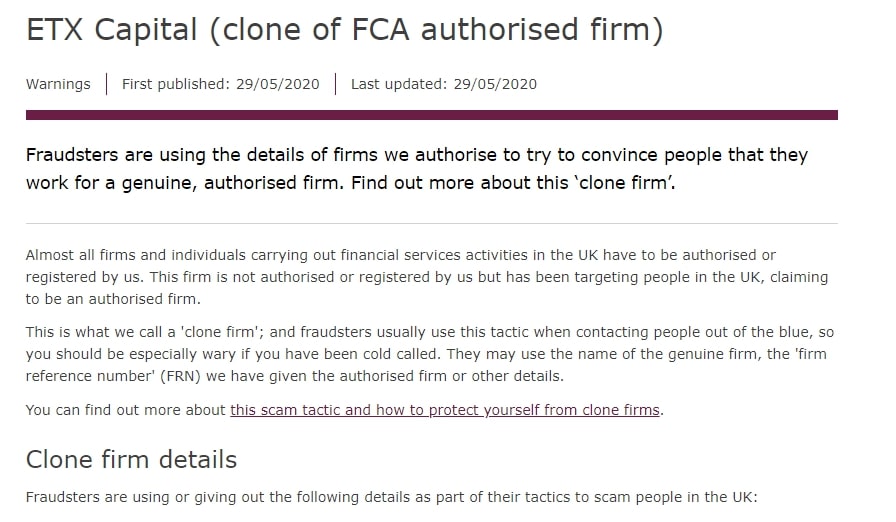The width and height of the screenshot is (896, 522).
Task: Click the line "Fraudsters are using or giving out"
Action: [392, 497]
